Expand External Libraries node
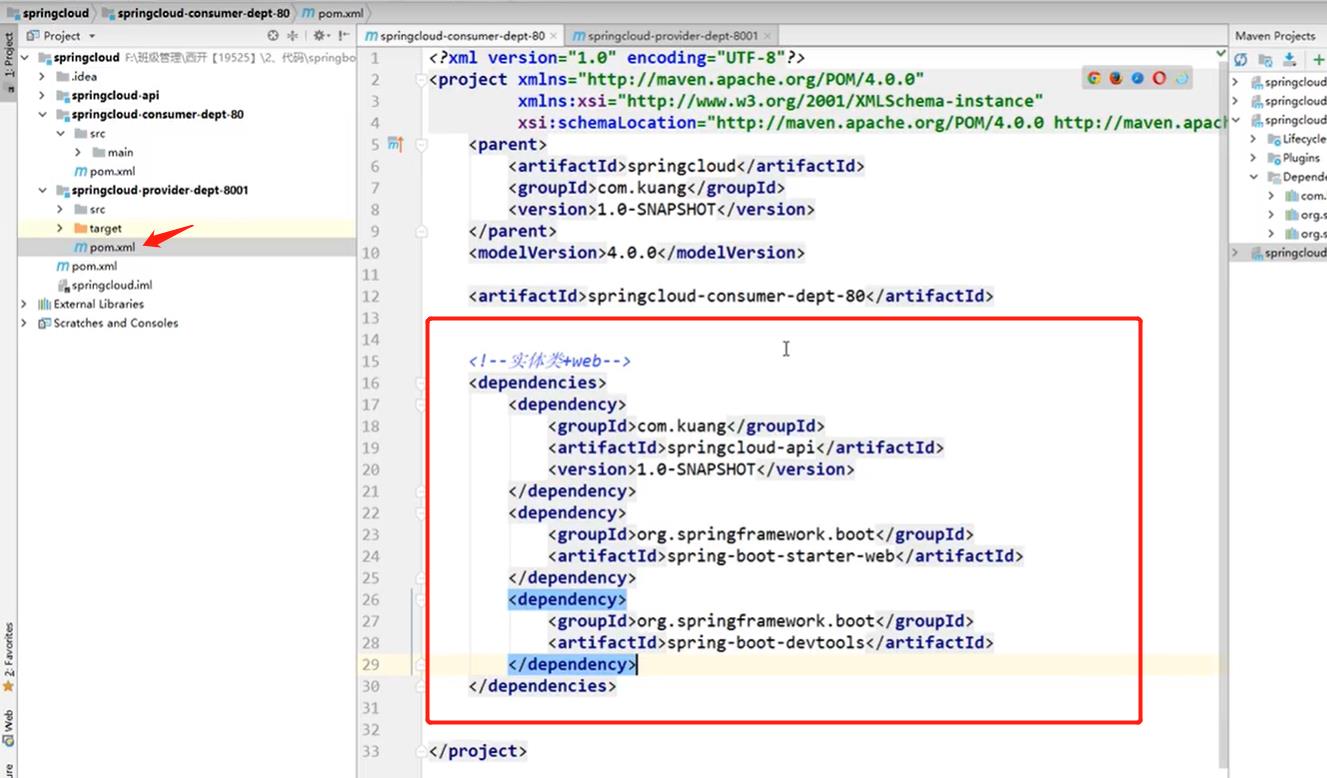The height and width of the screenshot is (778, 1327). pyautogui.click(x=24, y=304)
